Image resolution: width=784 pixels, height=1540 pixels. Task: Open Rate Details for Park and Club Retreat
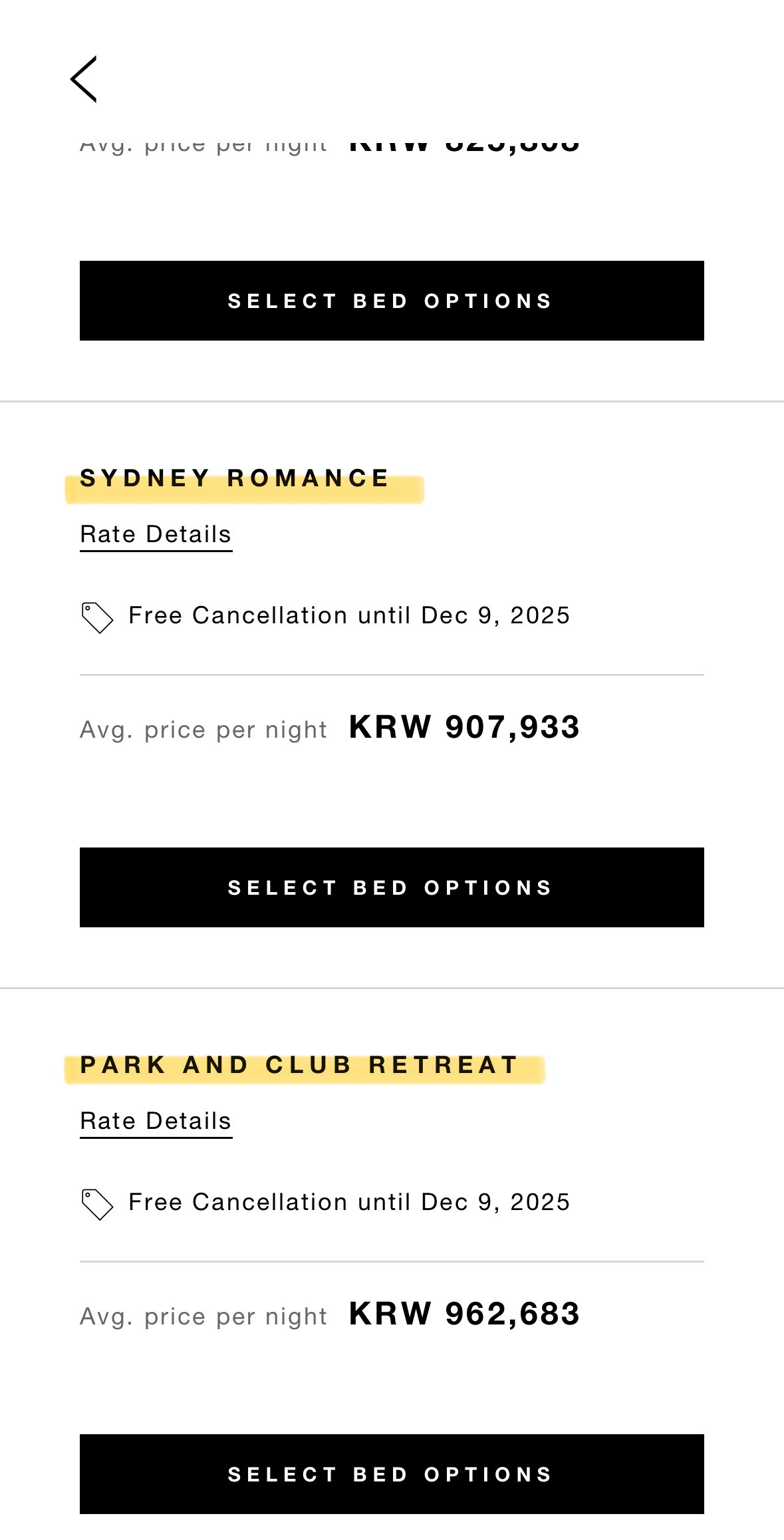pos(156,1122)
